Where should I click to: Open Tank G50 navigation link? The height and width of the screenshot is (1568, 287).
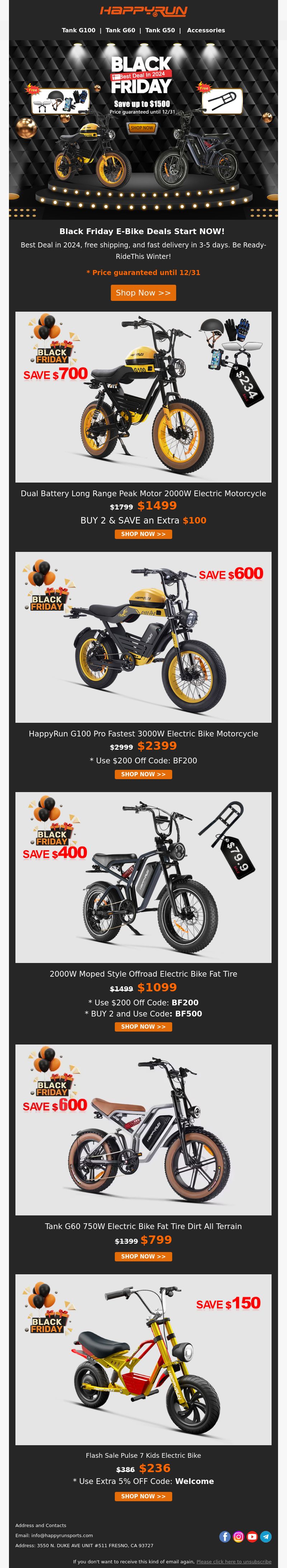(160, 30)
